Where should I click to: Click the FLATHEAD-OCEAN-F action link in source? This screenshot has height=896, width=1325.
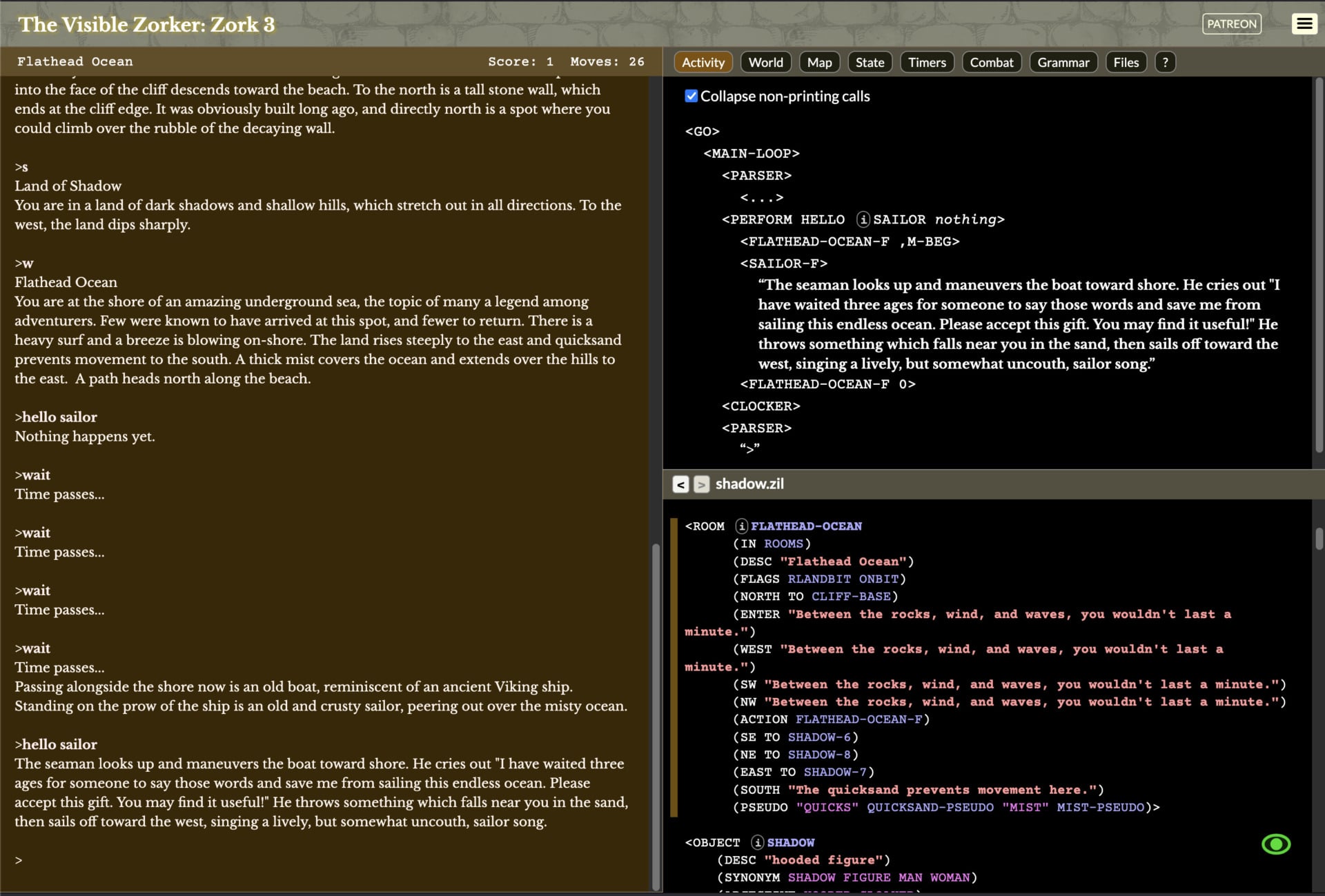click(x=858, y=719)
